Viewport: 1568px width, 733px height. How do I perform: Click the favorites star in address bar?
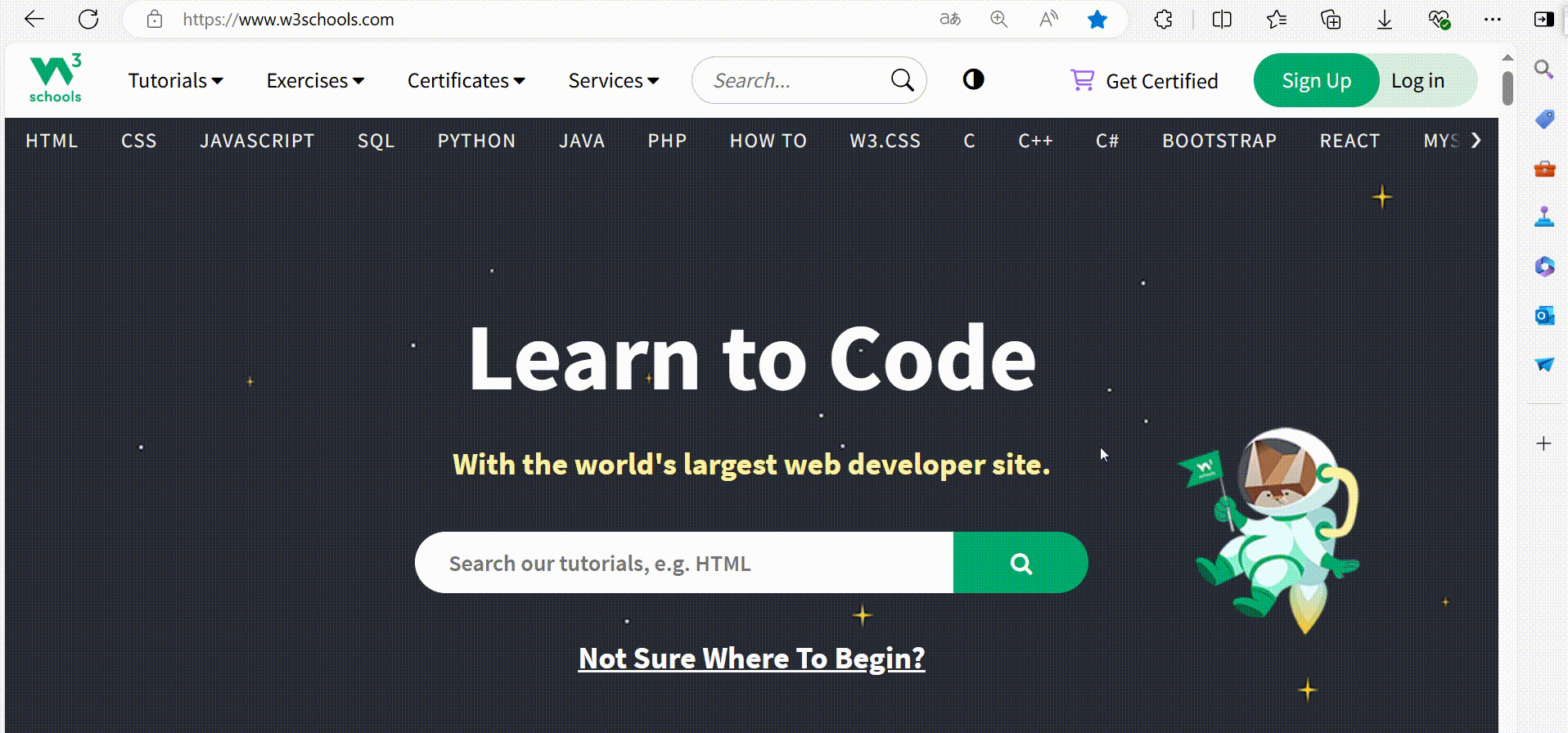pos(1097,20)
